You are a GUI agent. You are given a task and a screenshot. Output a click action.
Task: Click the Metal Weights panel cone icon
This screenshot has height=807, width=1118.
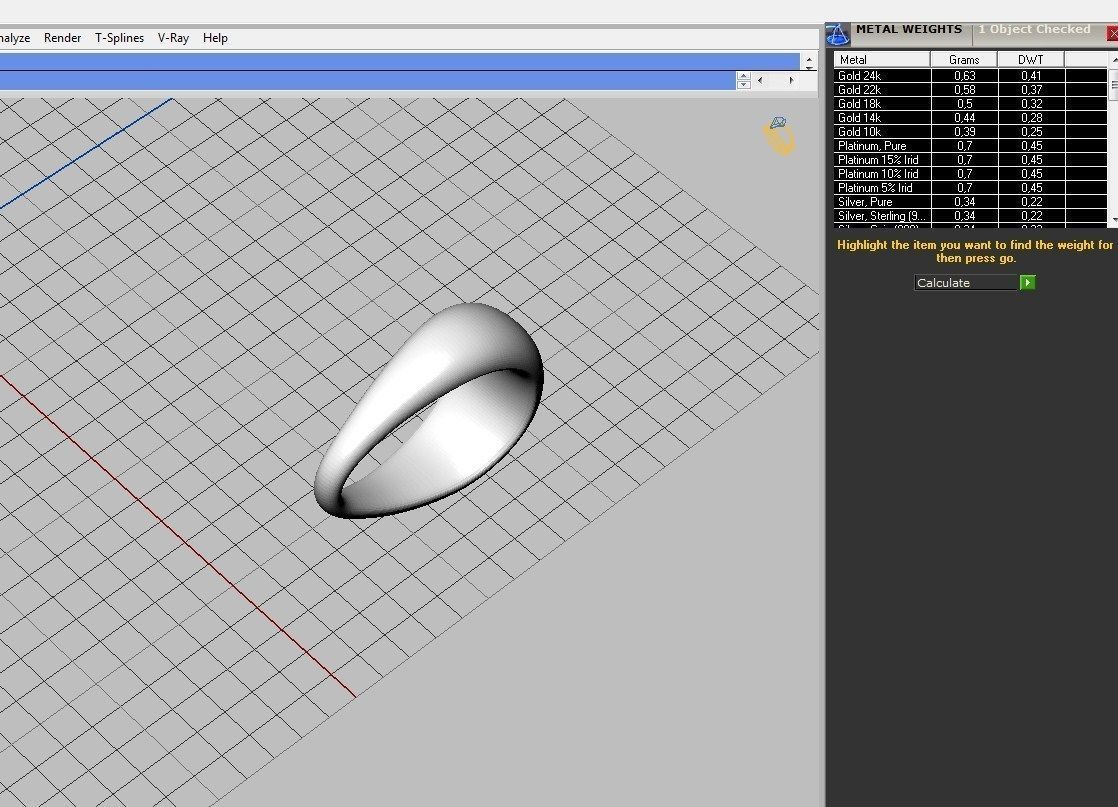click(x=838, y=34)
